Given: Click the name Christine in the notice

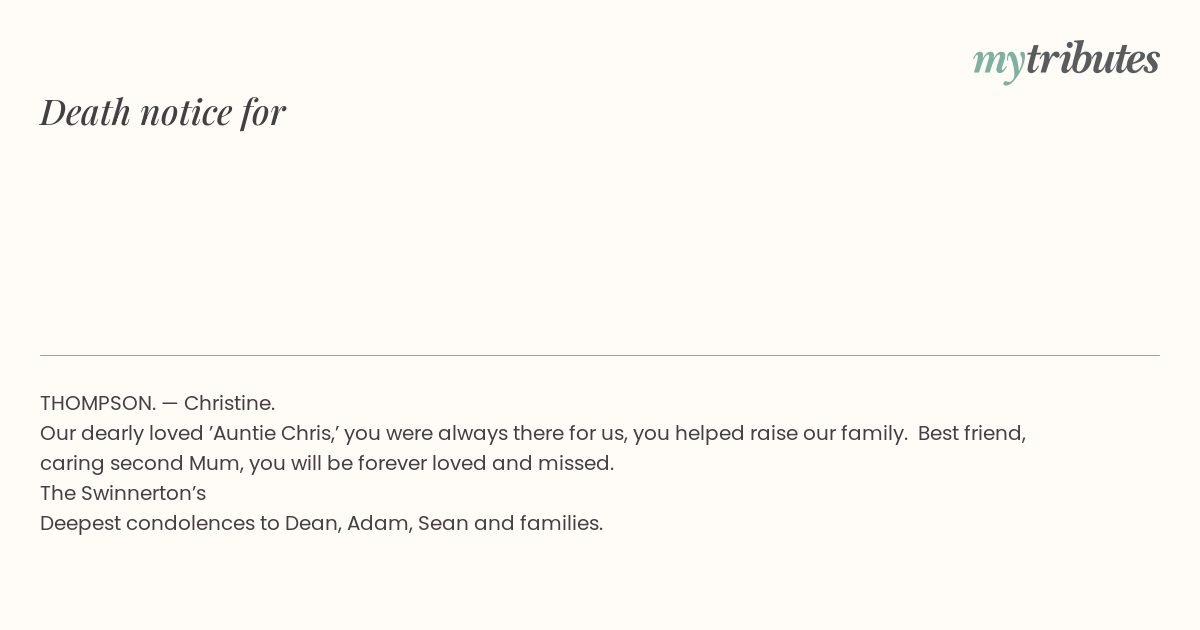Looking at the screenshot, I should click(229, 403).
